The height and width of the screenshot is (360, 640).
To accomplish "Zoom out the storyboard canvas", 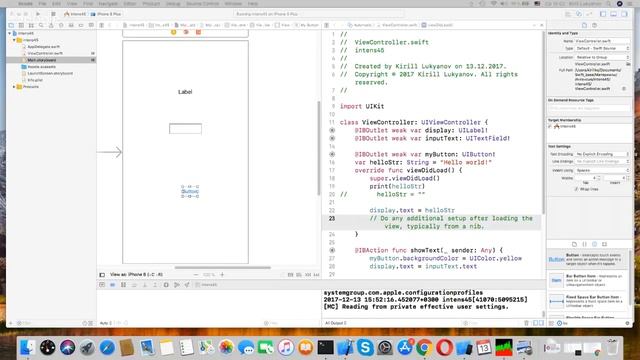I will tap(196, 275).
